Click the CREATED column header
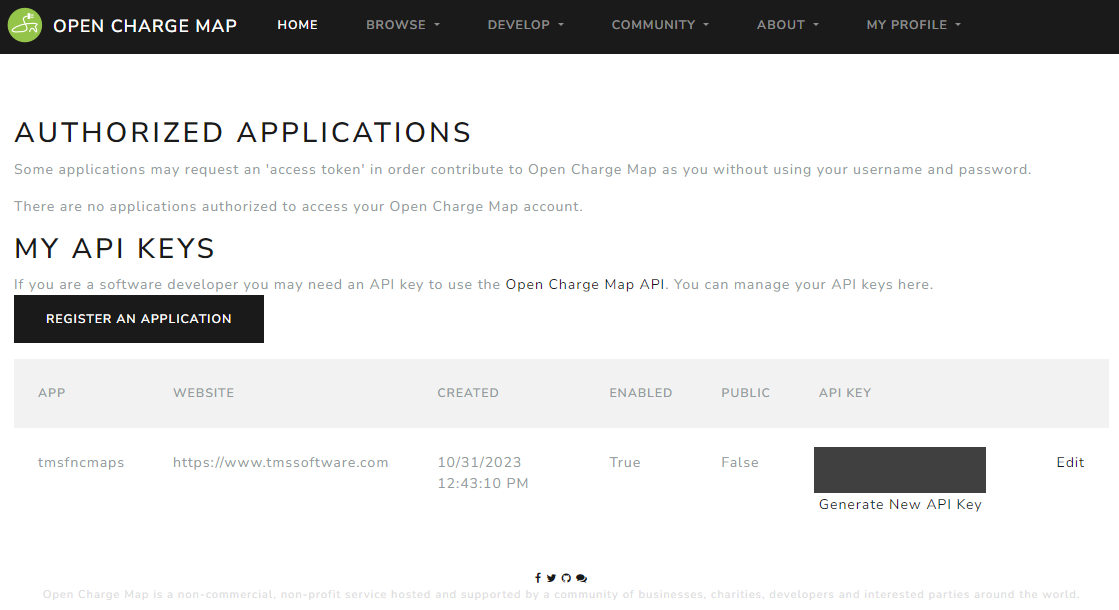1119x610 pixels. [468, 393]
